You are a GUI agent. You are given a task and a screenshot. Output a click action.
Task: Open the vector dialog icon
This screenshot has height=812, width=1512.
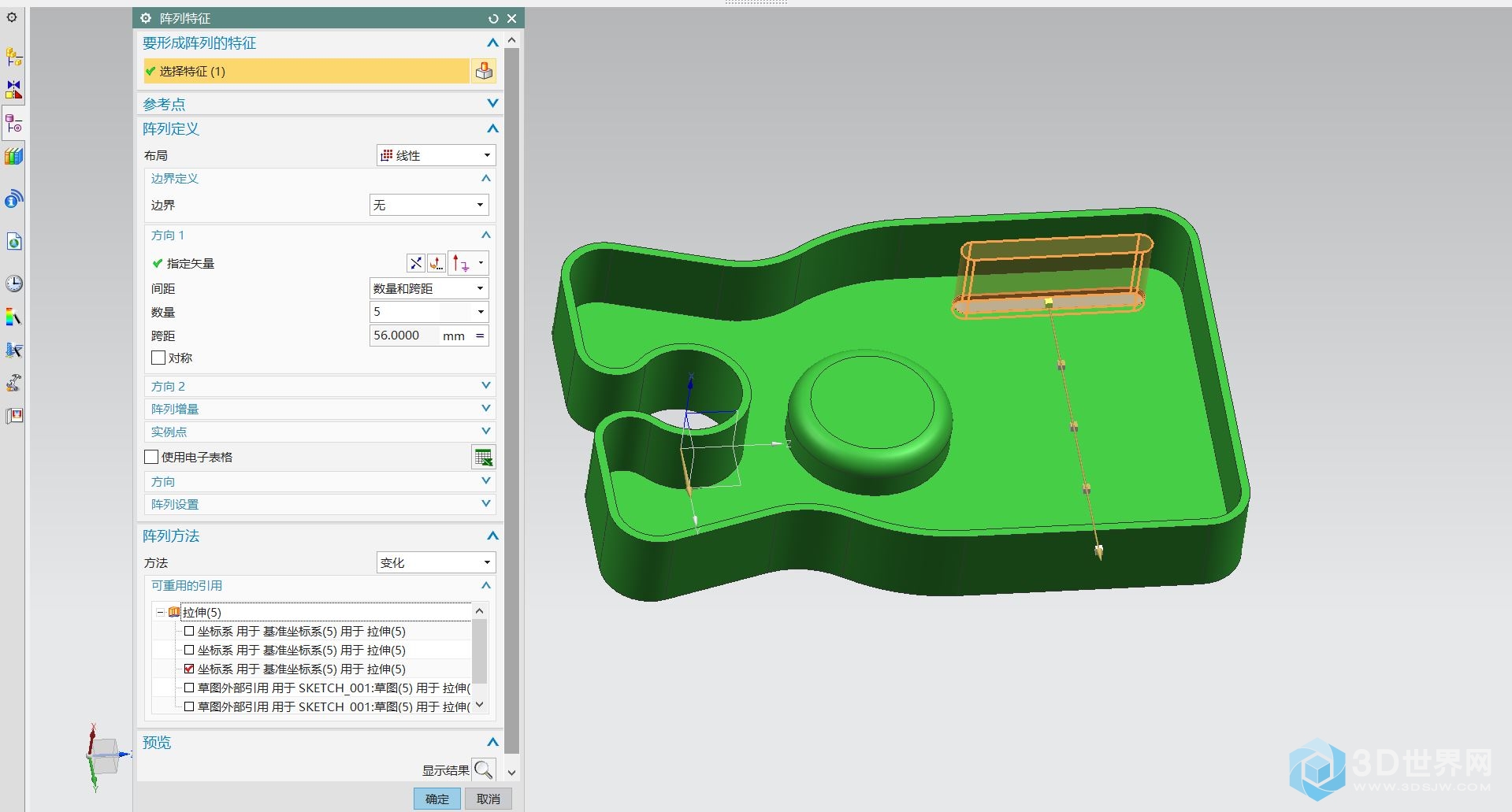click(x=437, y=263)
